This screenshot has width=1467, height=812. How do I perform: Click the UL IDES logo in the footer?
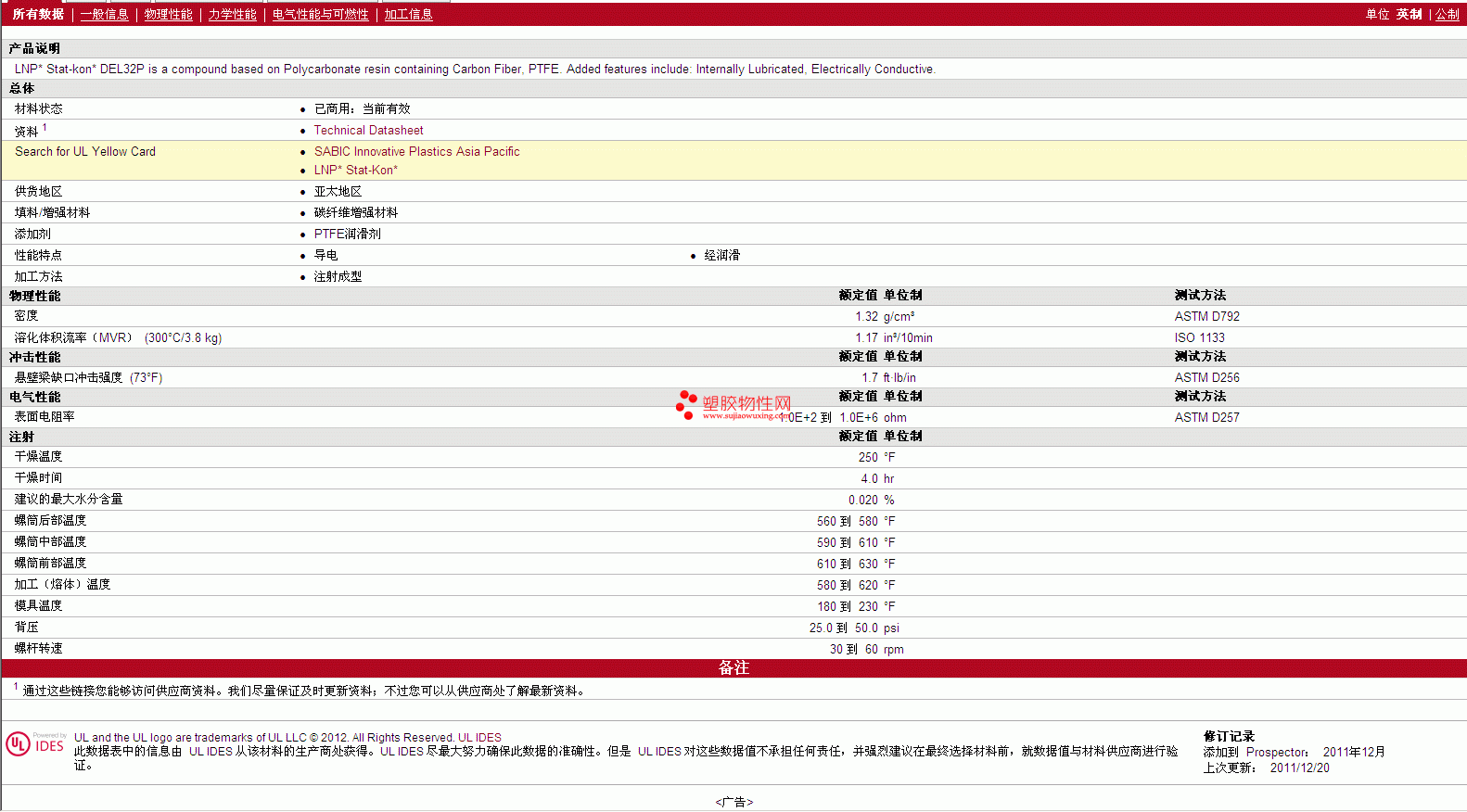point(35,744)
